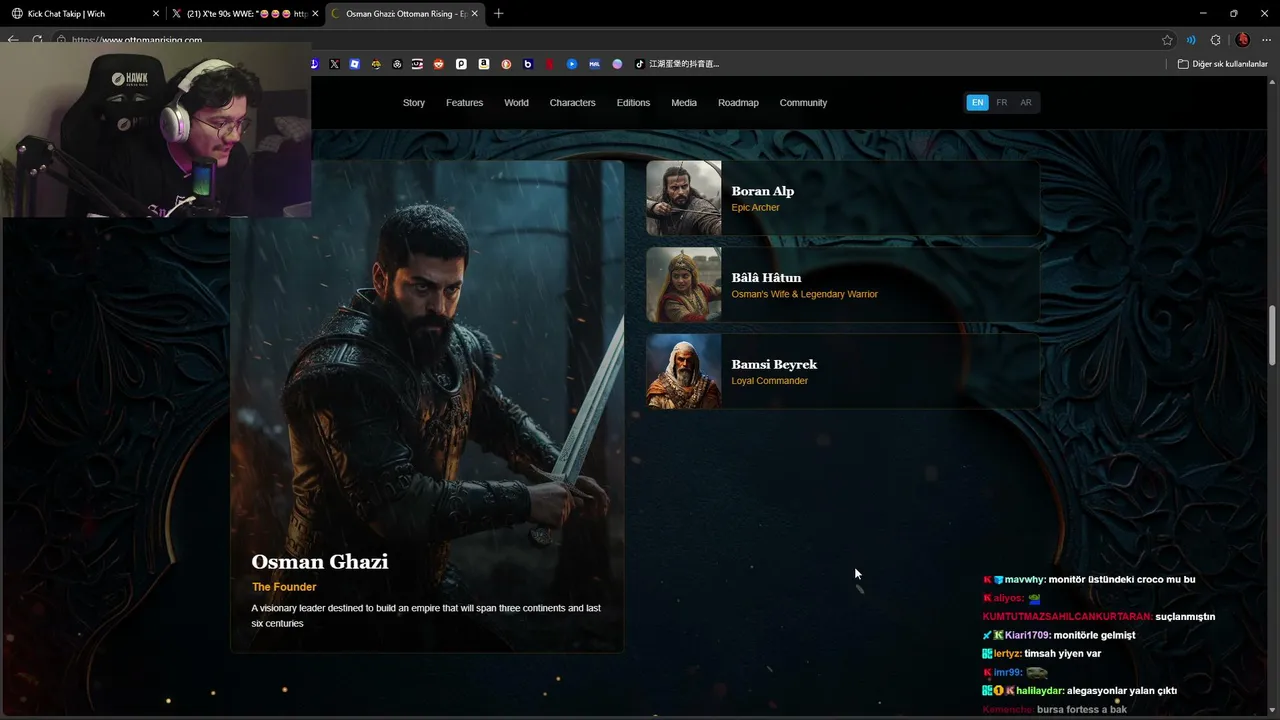The width and height of the screenshot is (1280, 720).
Task: Switch site language to AR
Action: click(x=1026, y=103)
